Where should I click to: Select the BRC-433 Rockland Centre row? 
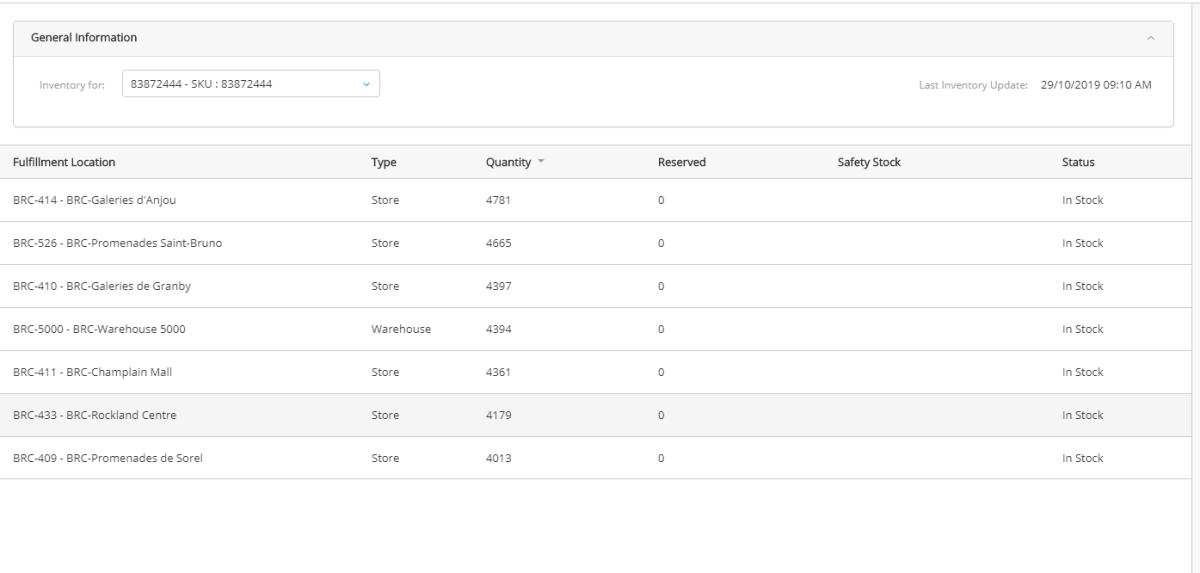pos(94,415)
